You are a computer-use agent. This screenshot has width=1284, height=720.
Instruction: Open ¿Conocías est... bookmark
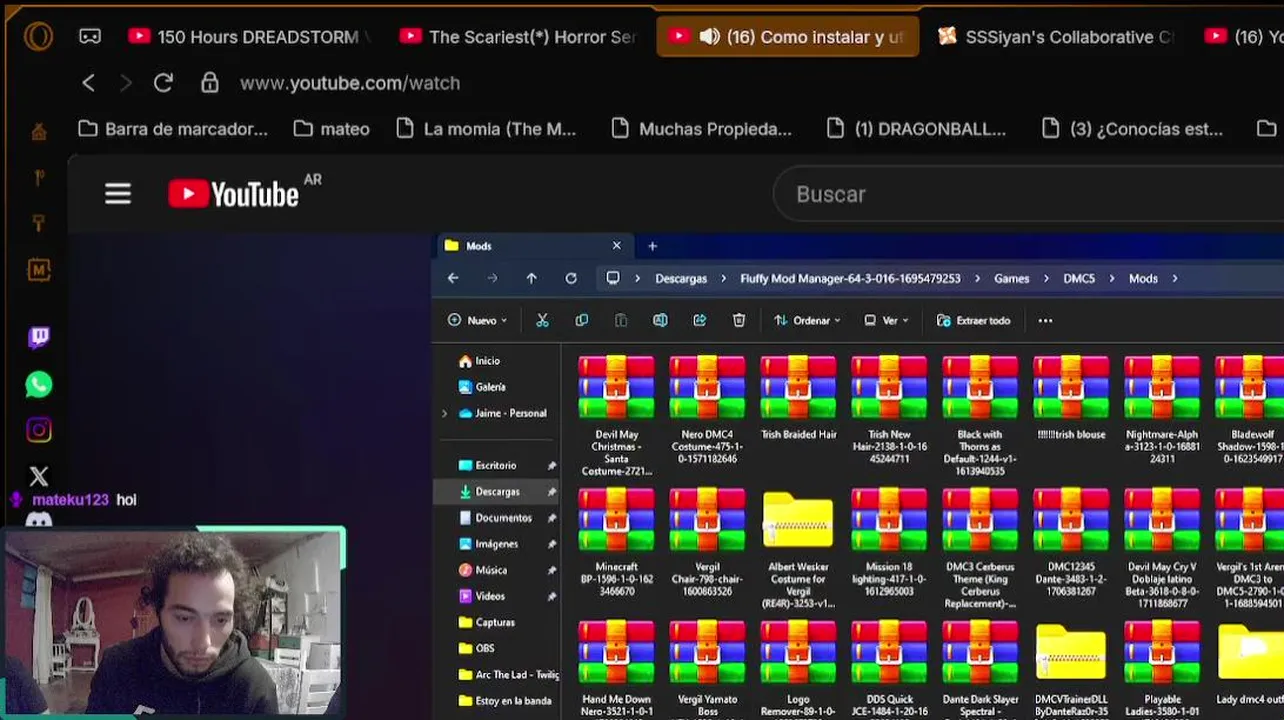click(x=1132, y=129)
